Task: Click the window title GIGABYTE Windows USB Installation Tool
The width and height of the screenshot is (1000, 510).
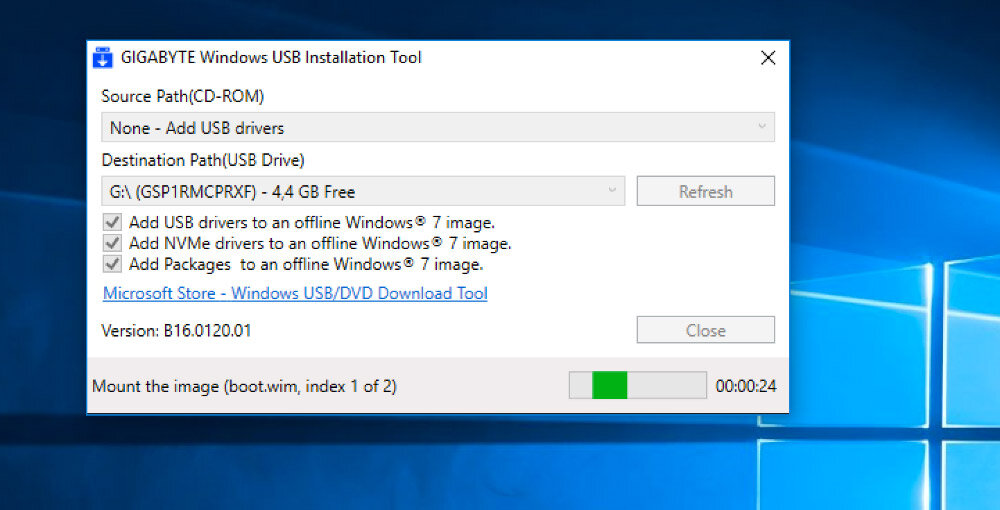Action: [271, 57]
